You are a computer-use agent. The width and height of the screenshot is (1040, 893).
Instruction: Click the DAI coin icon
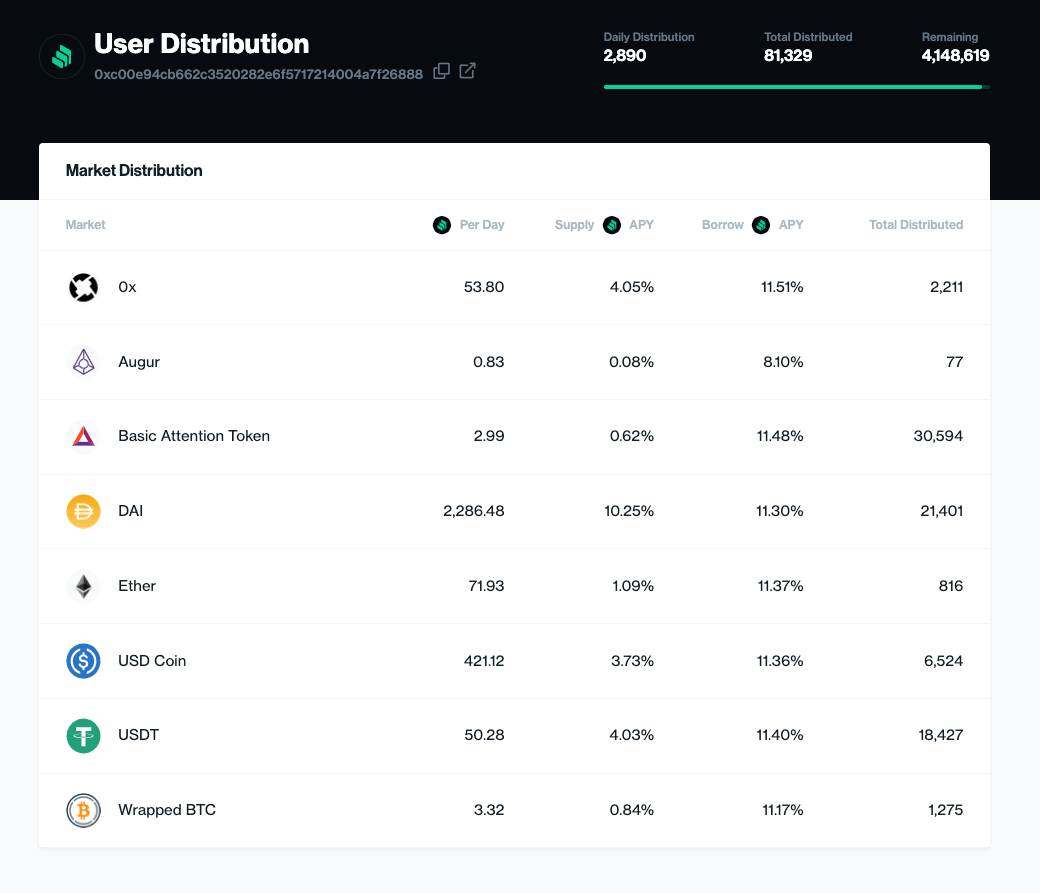pos(83,511)
